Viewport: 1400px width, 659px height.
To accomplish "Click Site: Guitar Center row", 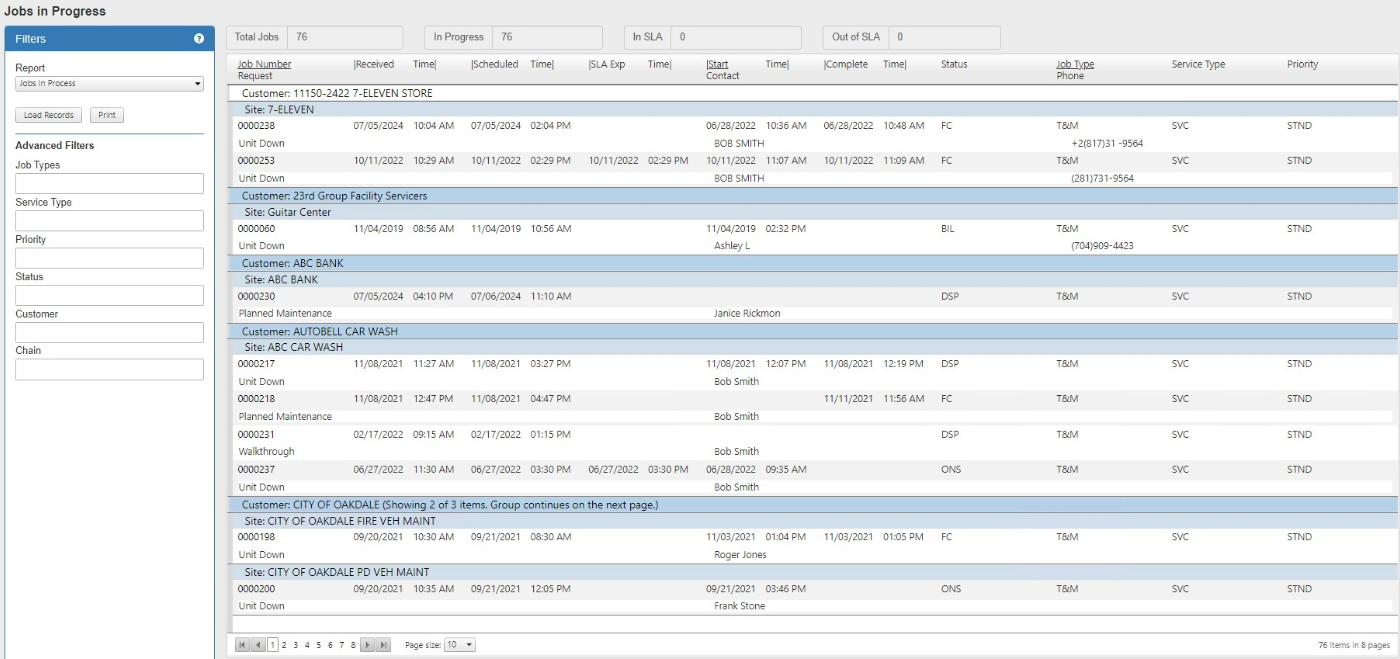I will [814, 213].
